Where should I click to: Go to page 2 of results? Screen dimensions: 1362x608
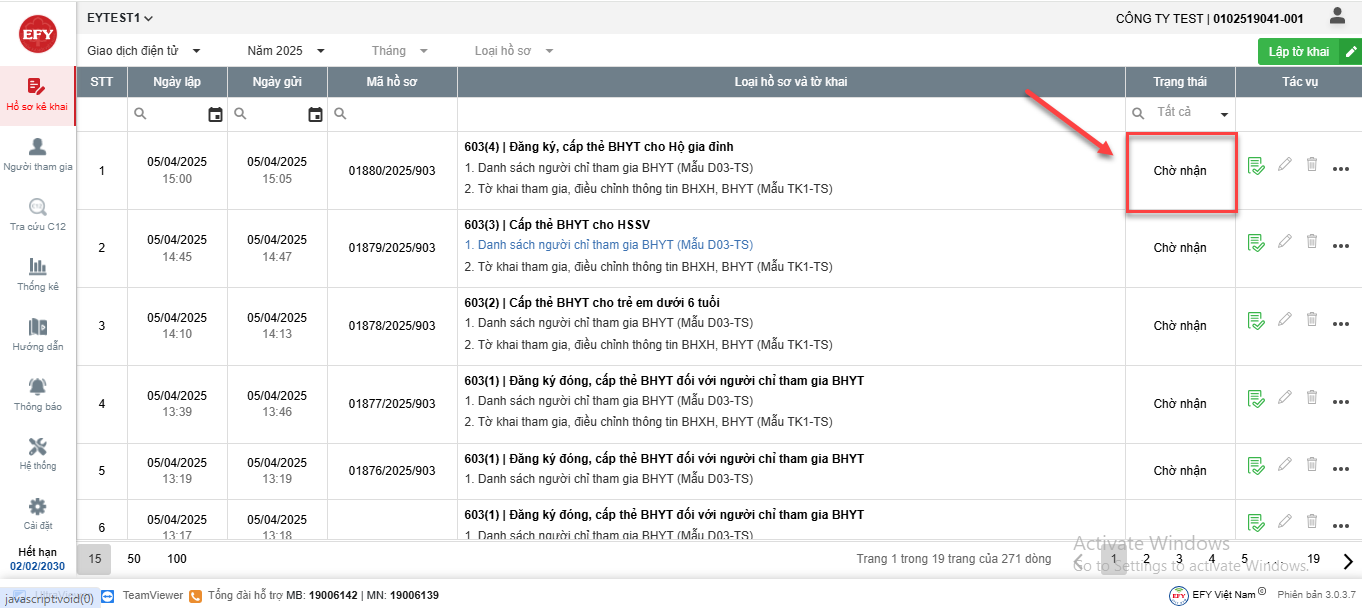tap(1146, 559)
